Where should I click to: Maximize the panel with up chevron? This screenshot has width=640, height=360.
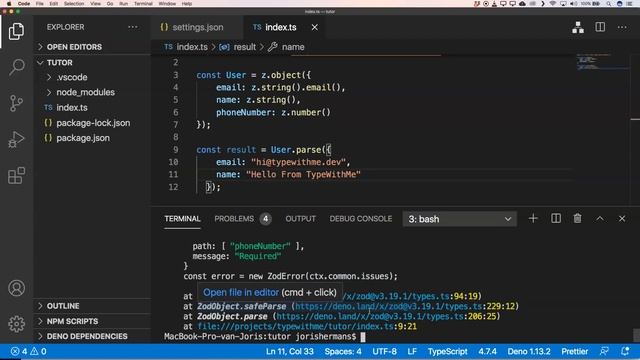pos(600,219)
